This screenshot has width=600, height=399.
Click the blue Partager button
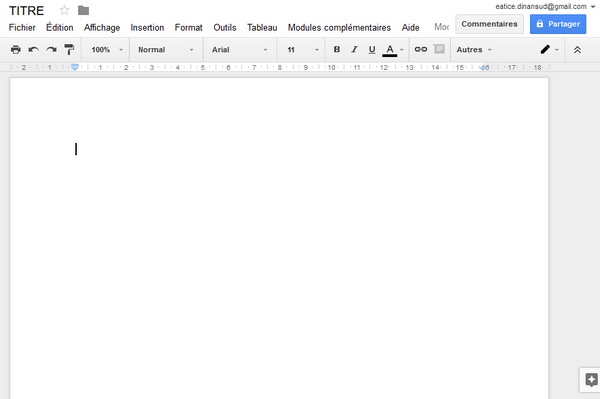click(x=558, y=24)
